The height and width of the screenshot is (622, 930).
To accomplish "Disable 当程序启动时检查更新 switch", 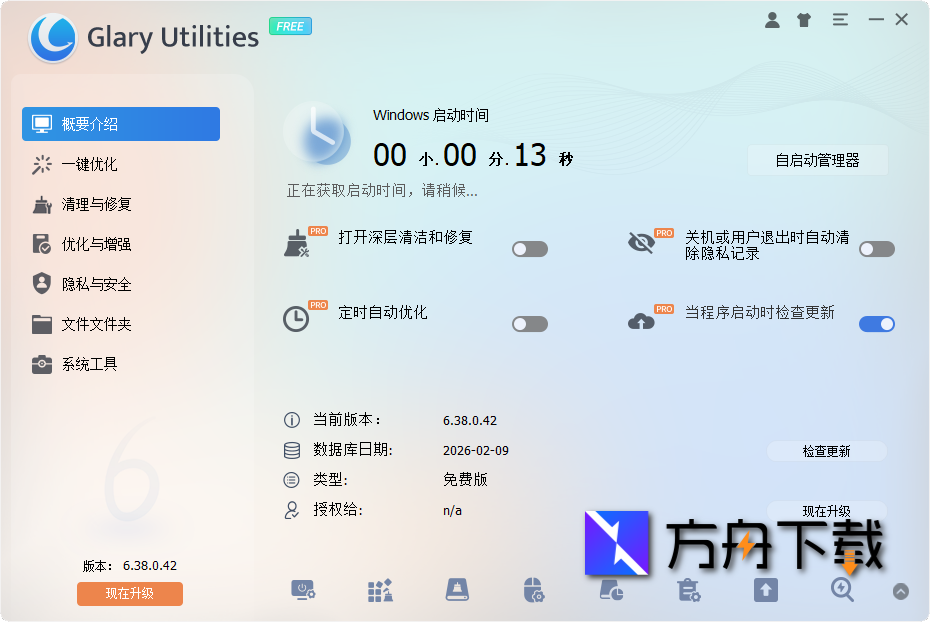I will 876,323.
